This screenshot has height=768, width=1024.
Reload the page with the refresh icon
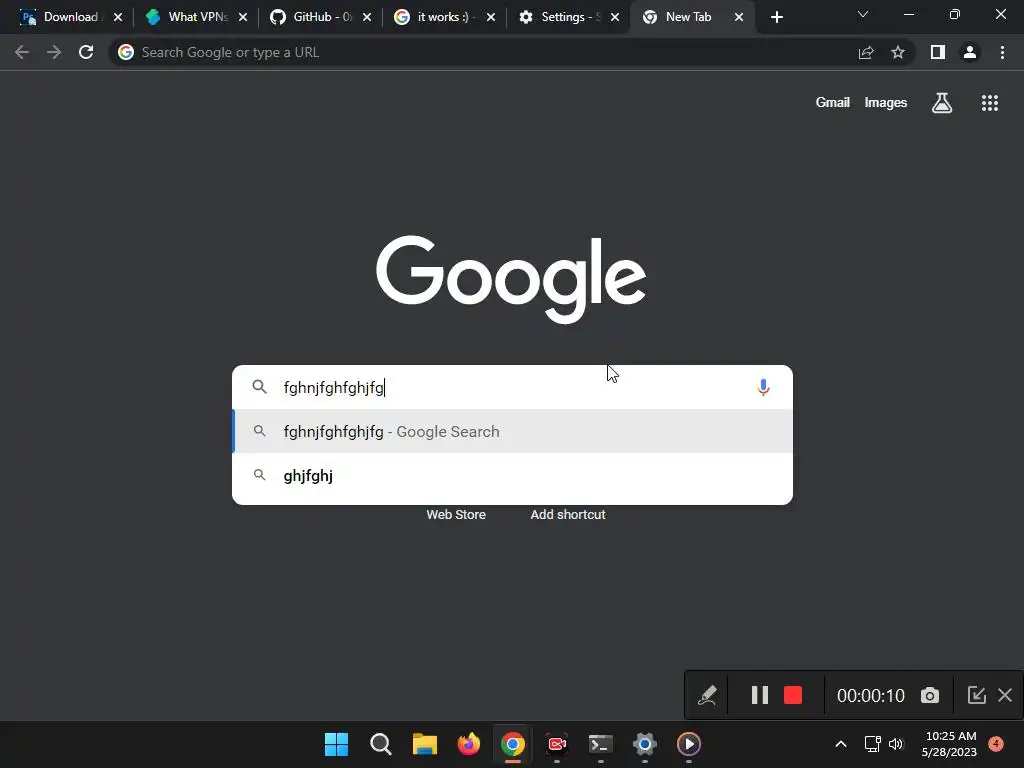86,52
